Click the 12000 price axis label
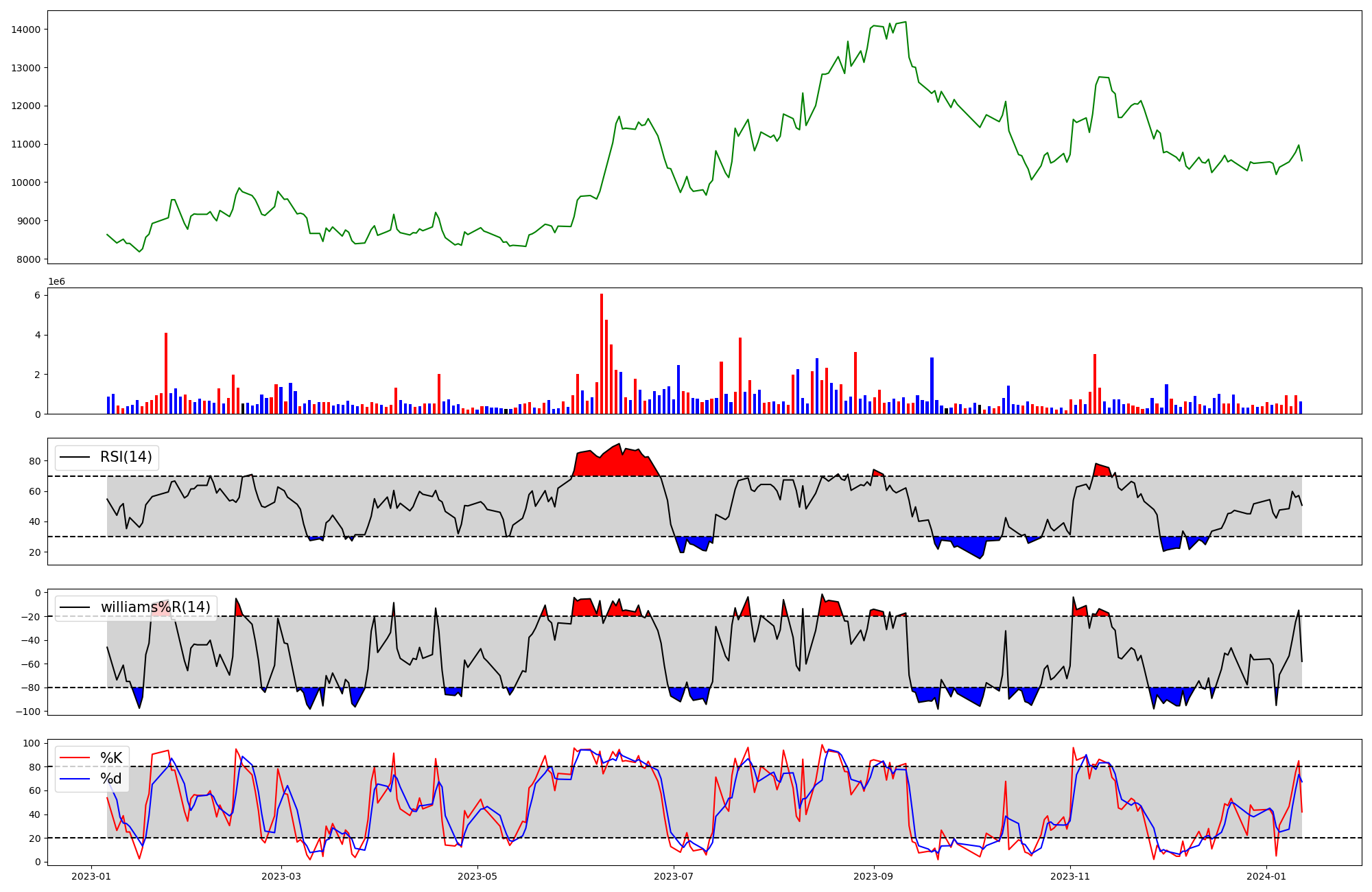The image size is (1372, 892). click(25, 106)
